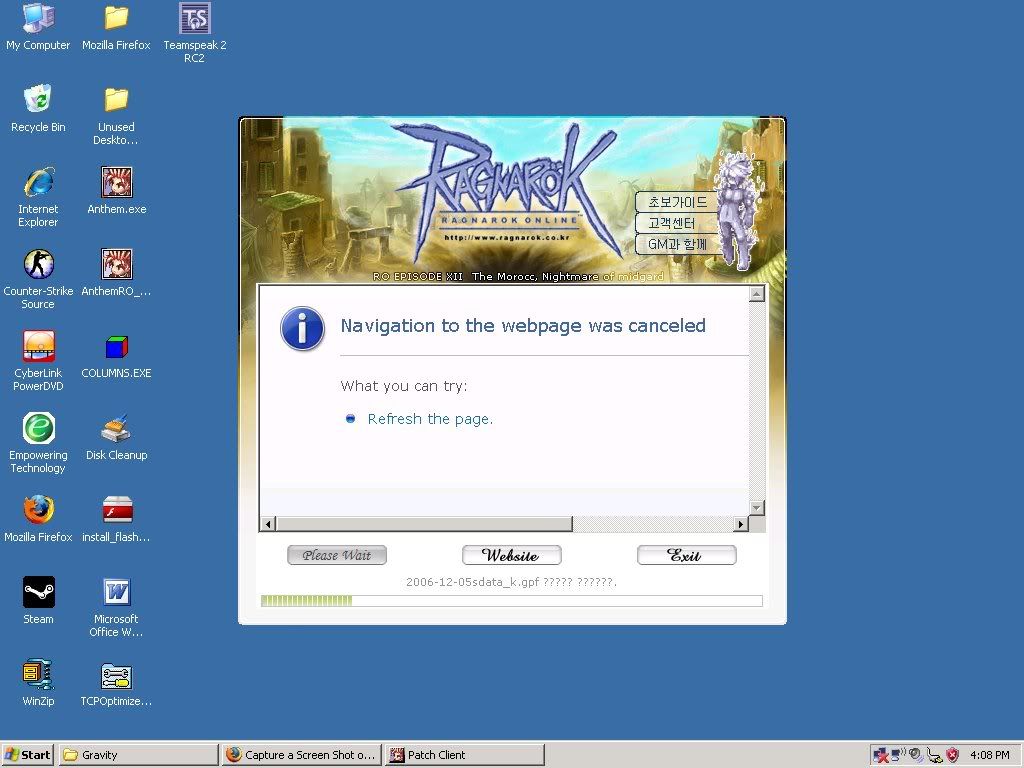Image resolution: width=1024 pixels, height=768 pixels.
Task: Click the GM과 함께 banner button
Action: pyautogui.click(x=677, y=244)
